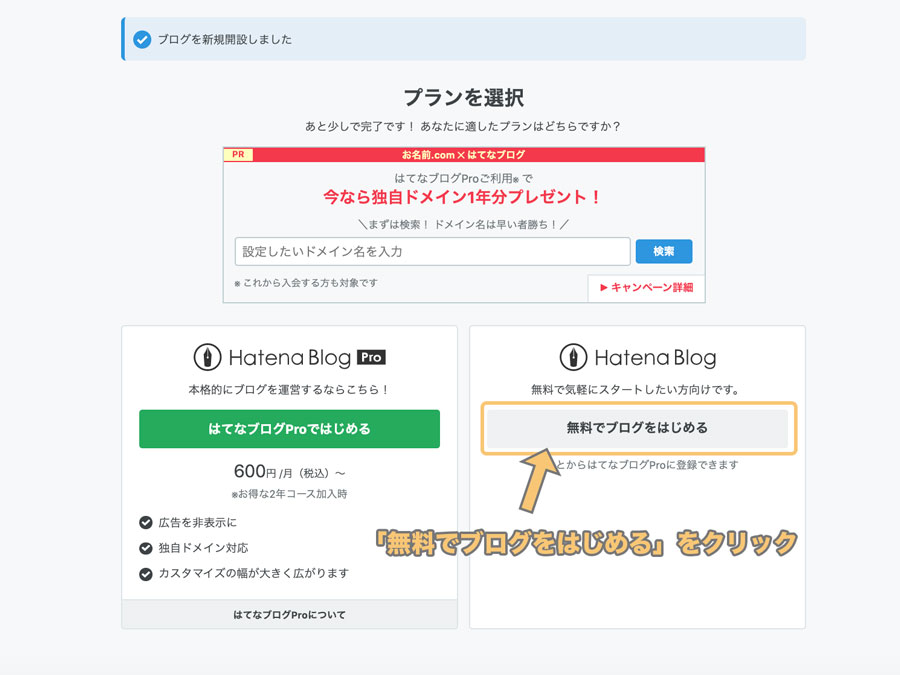The height and width of the screenshot is (675, 900).
Task: Click the check icon beside 独自ドメイン対応
Action: [x=146, y=548]
